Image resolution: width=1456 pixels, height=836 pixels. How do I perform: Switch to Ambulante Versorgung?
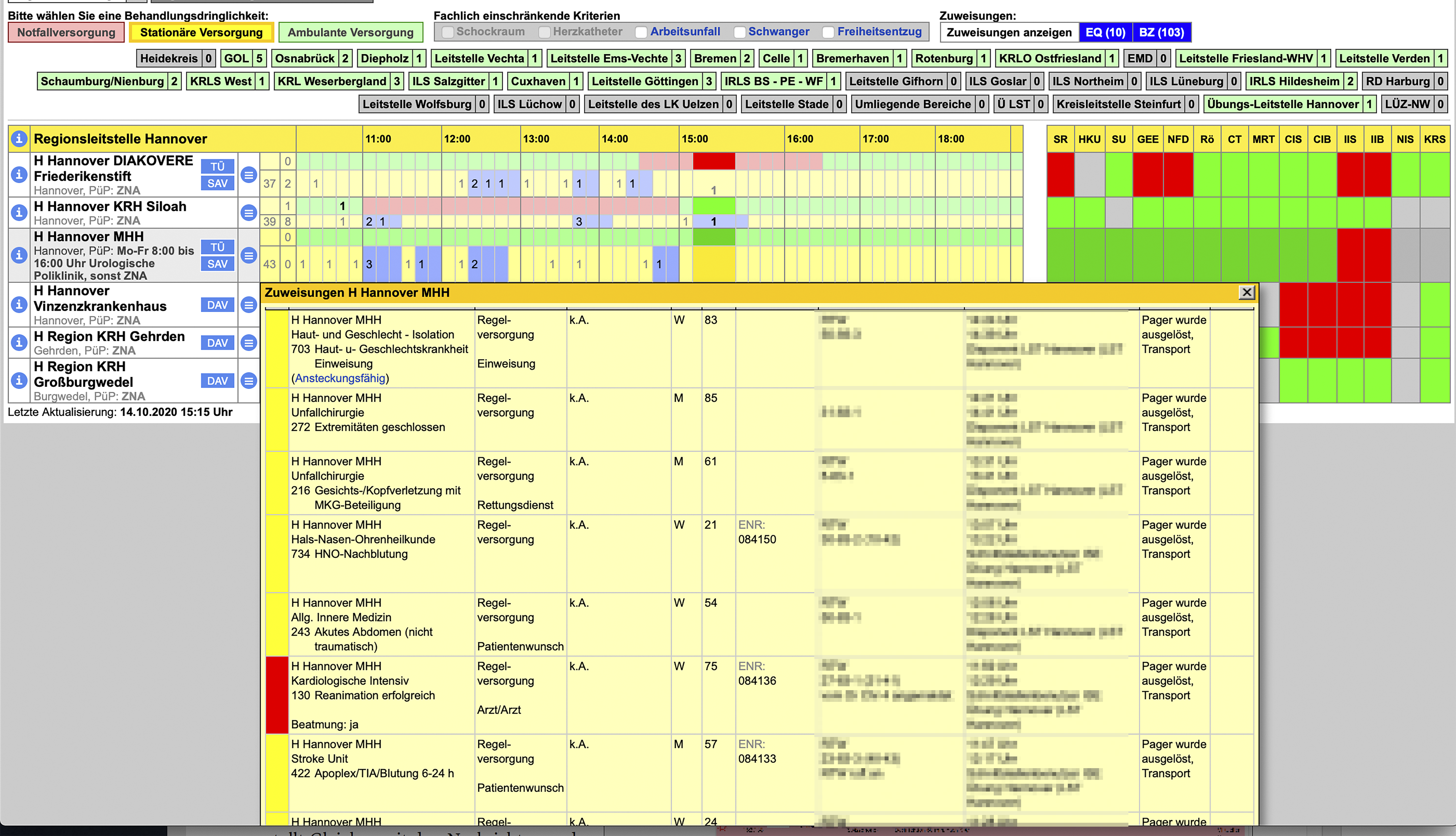coord(350,32)
